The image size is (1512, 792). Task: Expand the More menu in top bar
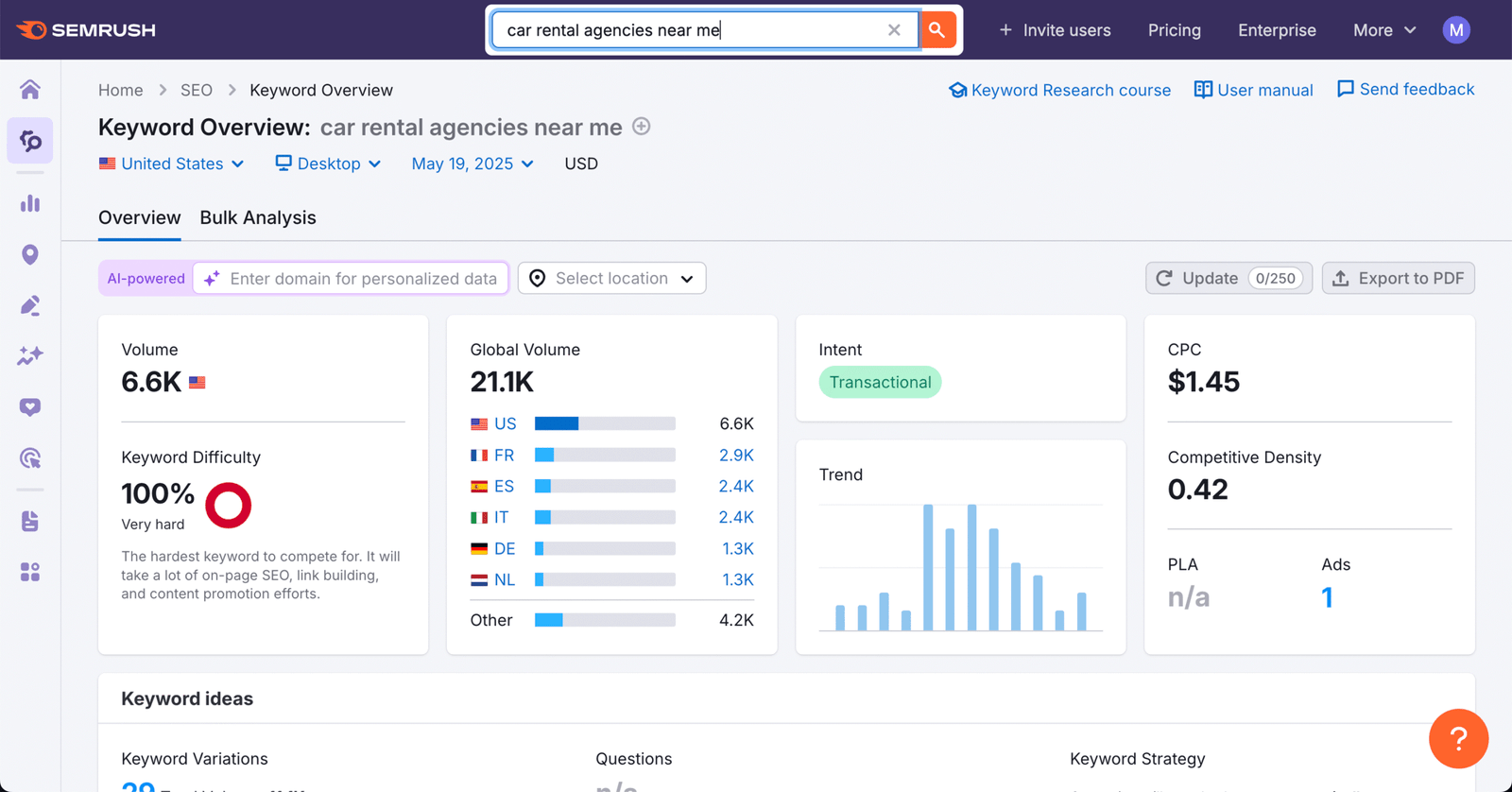[1384, 30]
